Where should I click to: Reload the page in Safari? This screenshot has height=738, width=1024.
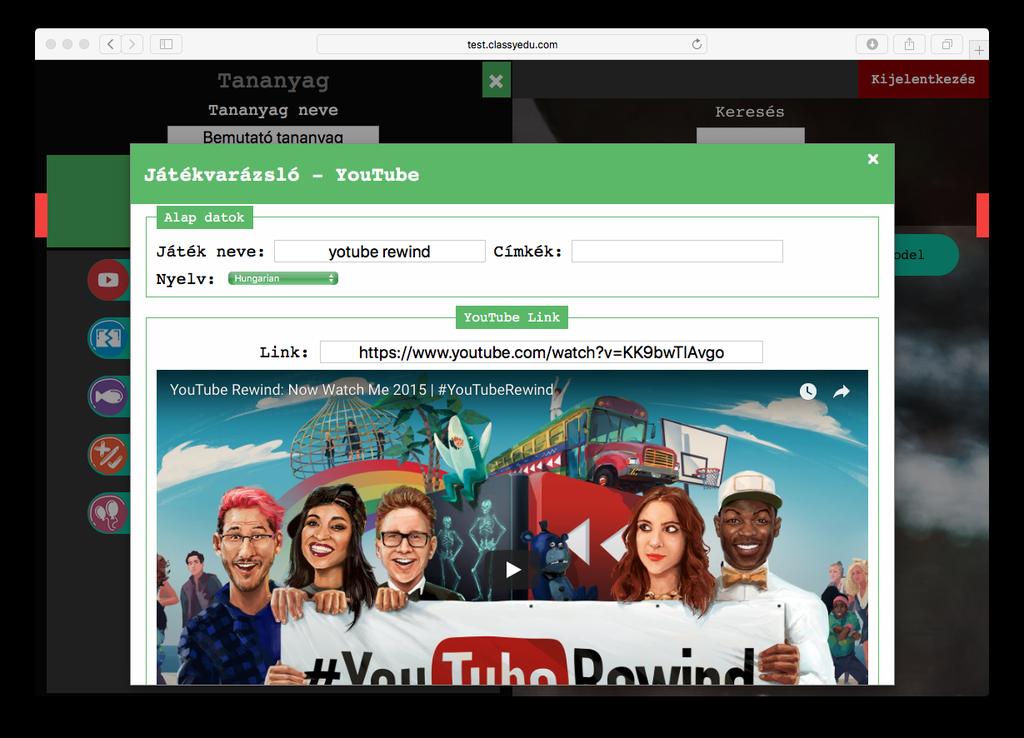[x=697, y=44]
